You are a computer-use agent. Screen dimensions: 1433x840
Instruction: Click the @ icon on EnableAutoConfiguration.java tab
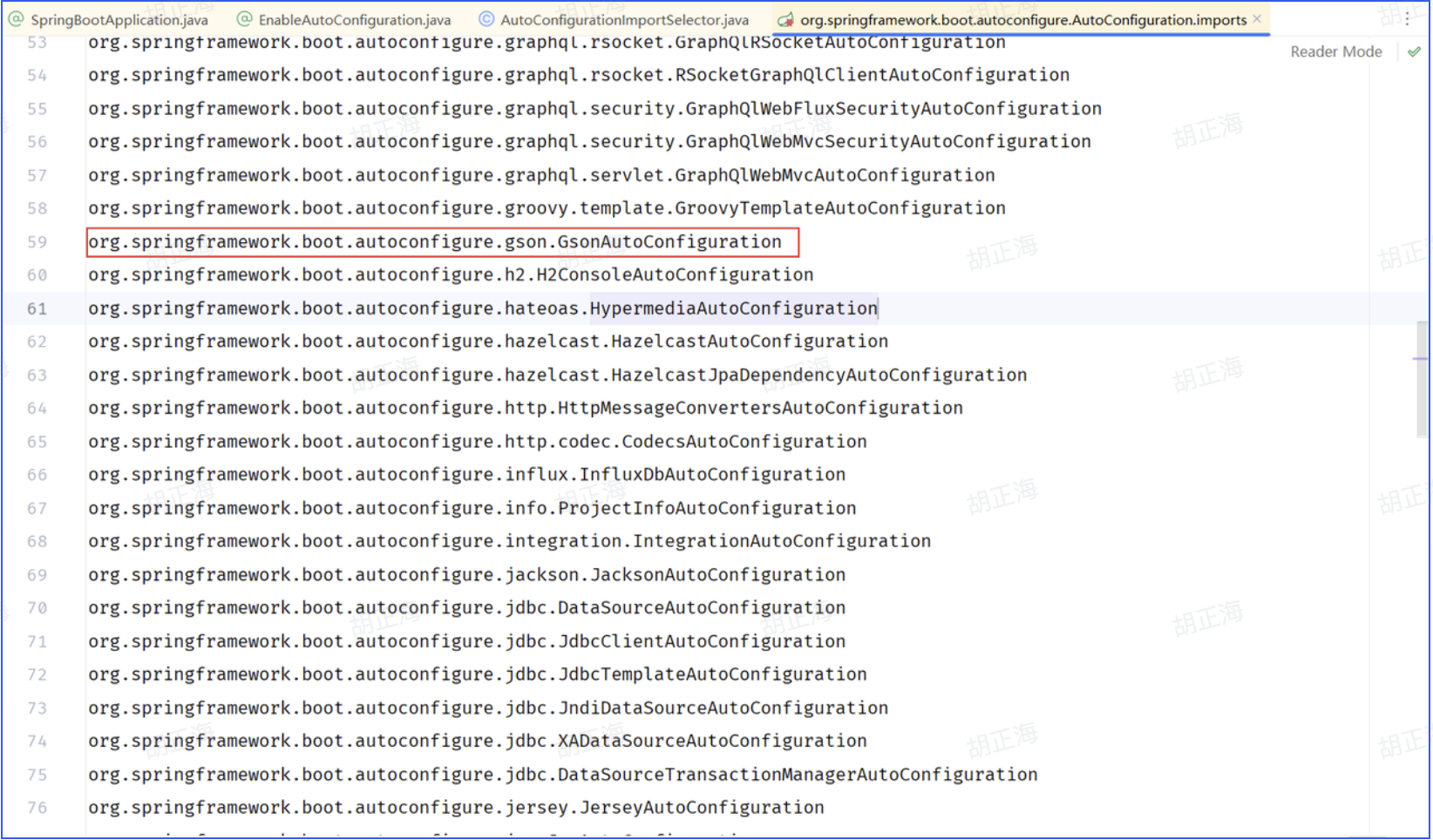tap(246, 17)
